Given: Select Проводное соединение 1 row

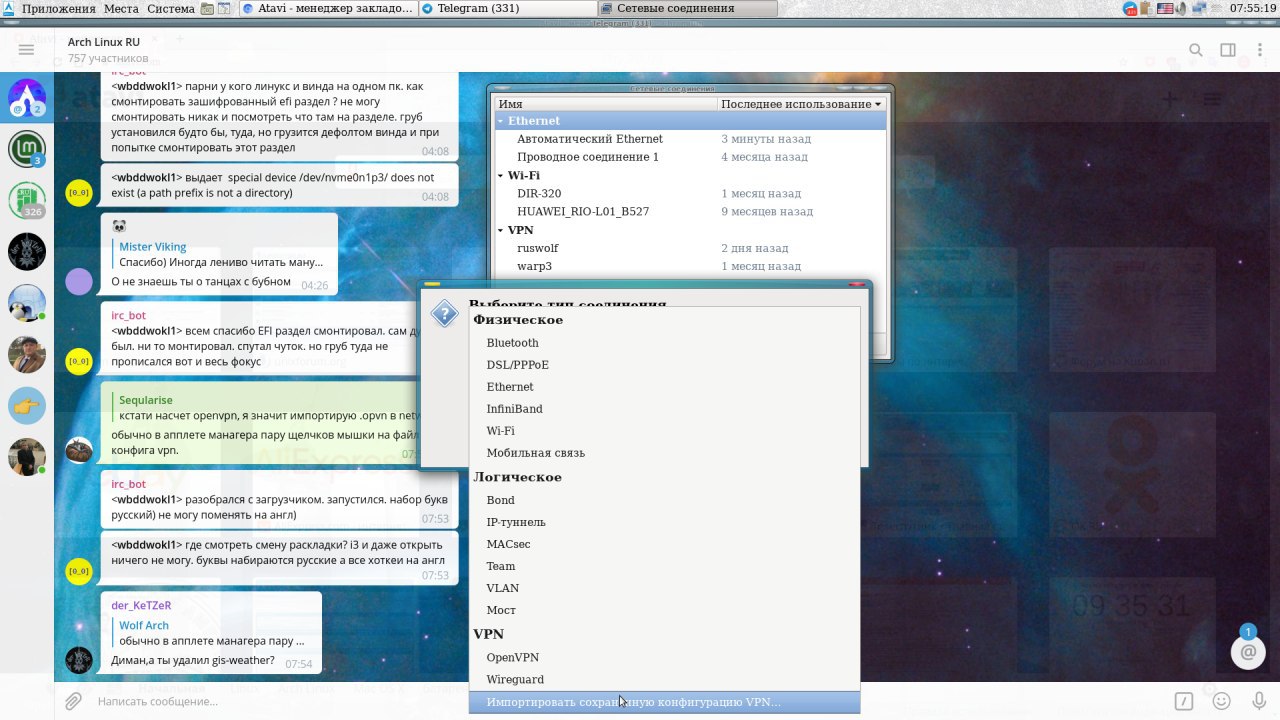Looking at the screenshot, I should (690, 157).
